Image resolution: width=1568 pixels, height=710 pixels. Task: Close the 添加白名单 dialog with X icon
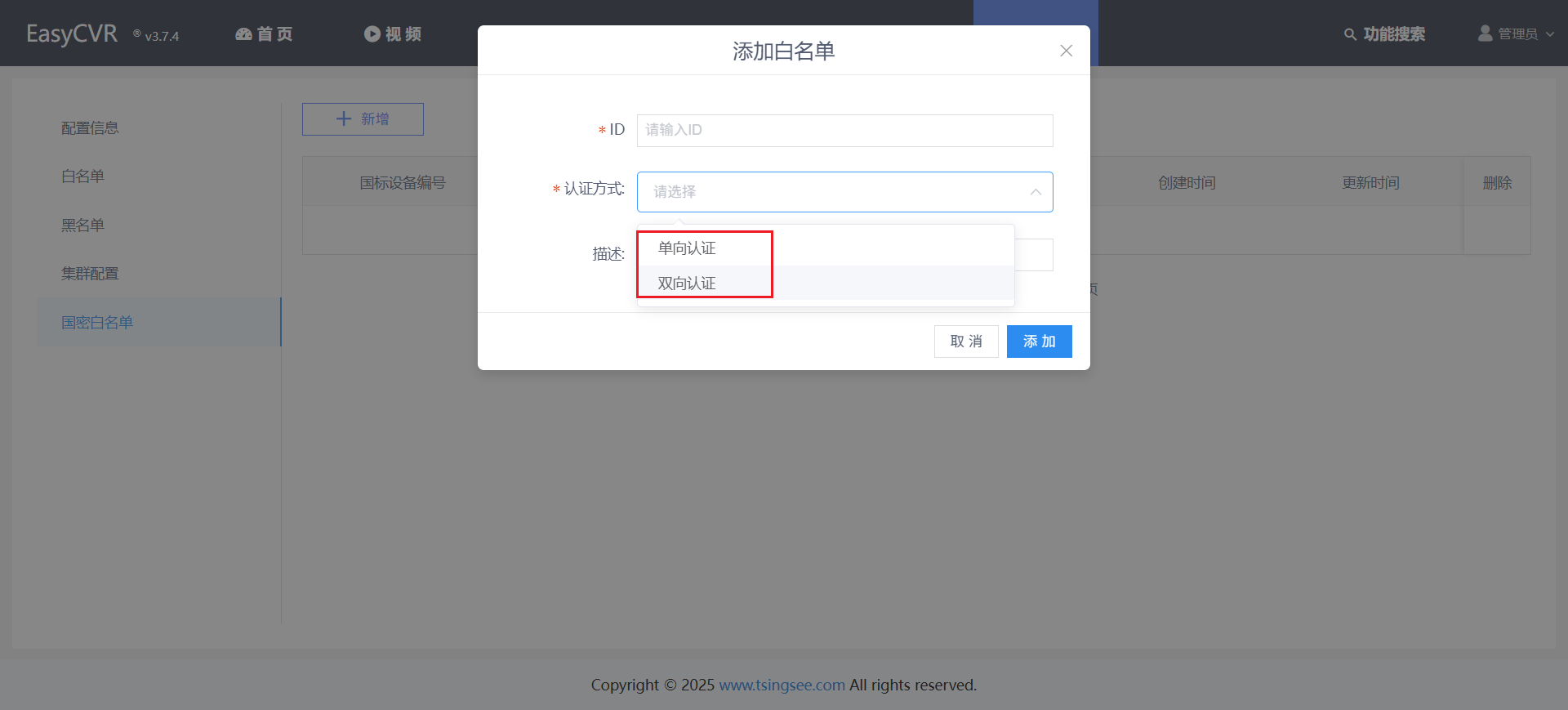click(1066, 51)
